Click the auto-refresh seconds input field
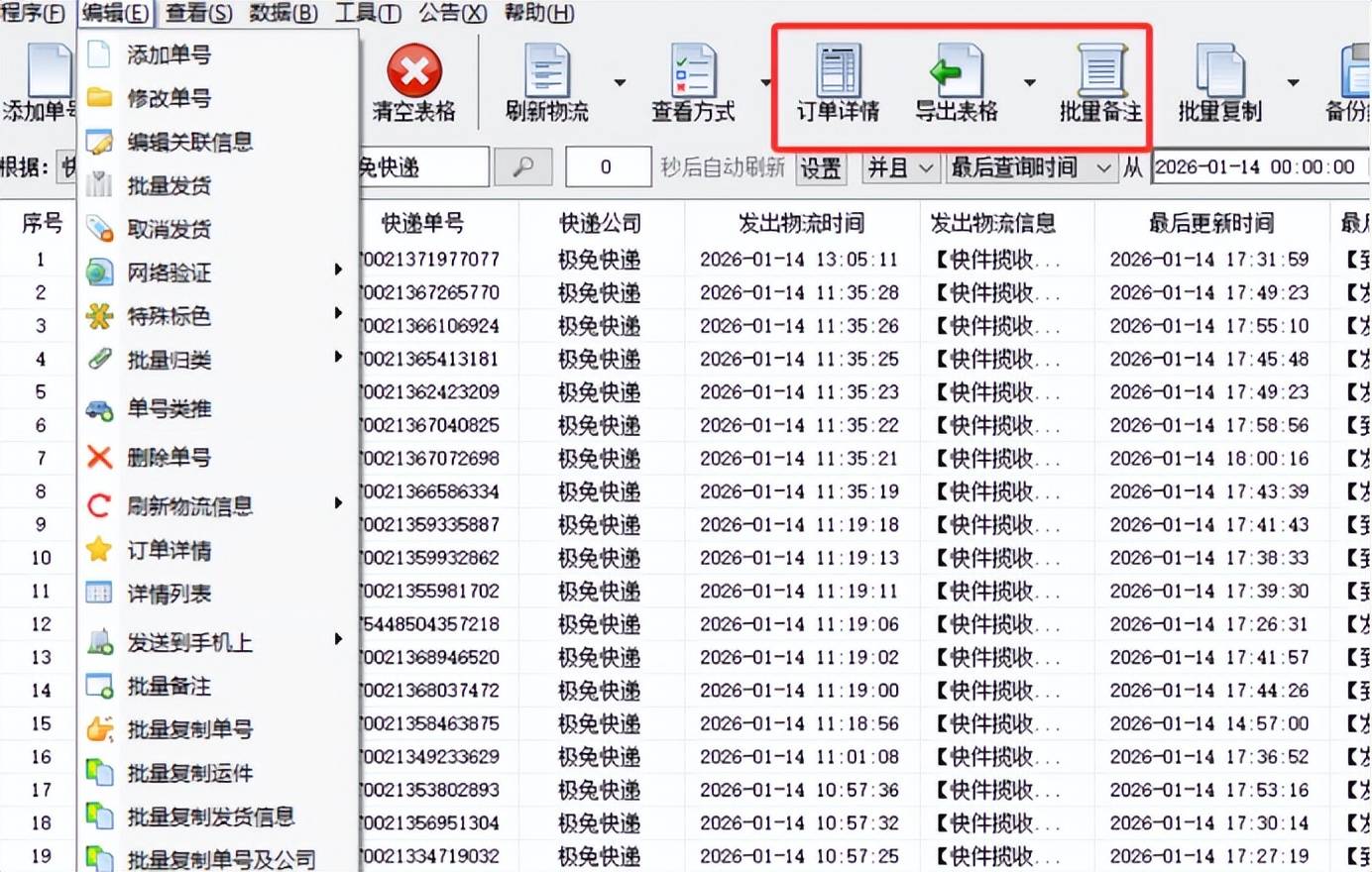This screenshot has height=872, width=1372. point(606,167)
